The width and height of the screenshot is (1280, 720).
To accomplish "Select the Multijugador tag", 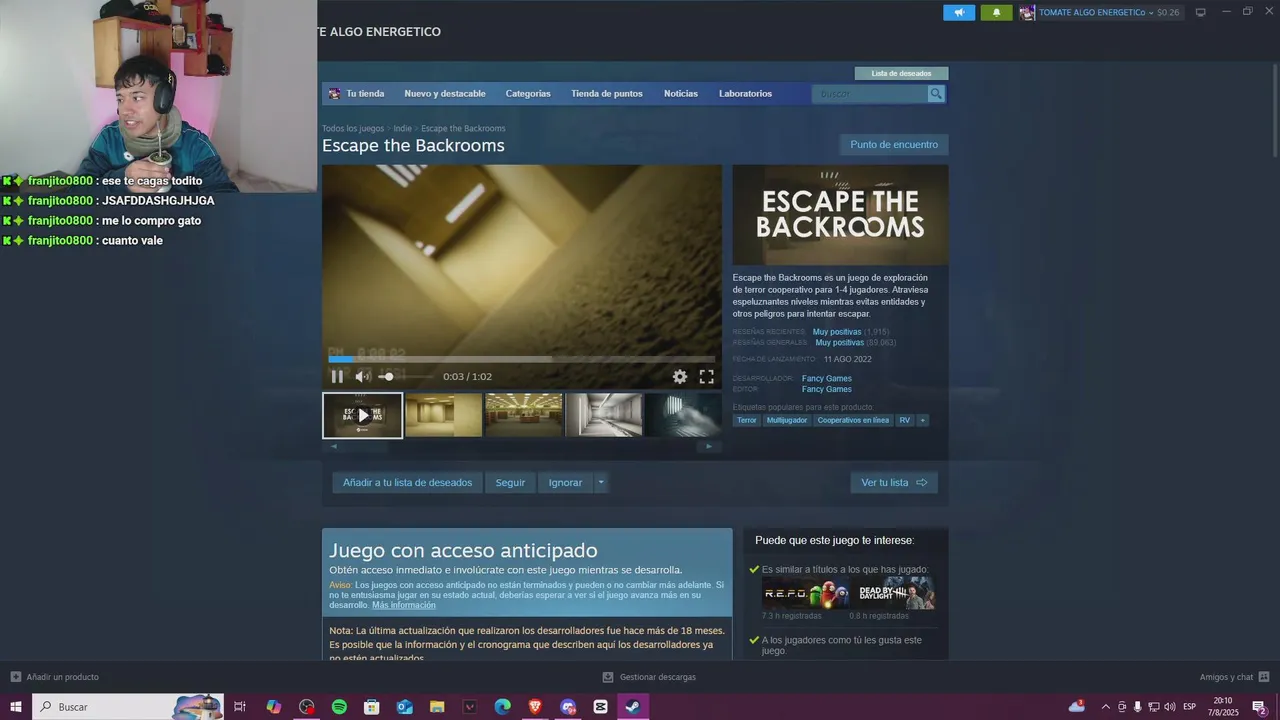I will (x=787, y=420).
